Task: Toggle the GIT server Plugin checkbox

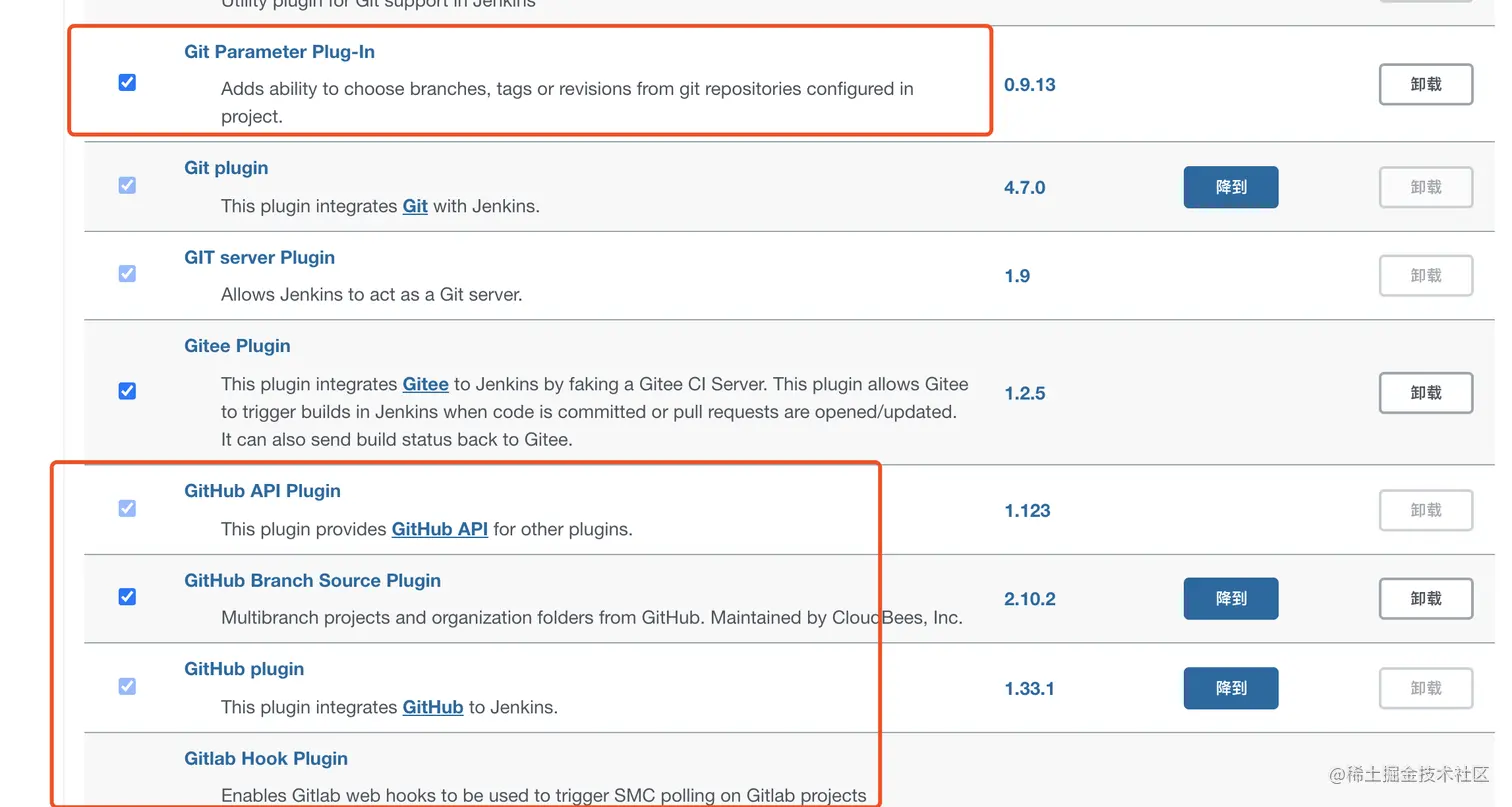Action: click(127, 273)
